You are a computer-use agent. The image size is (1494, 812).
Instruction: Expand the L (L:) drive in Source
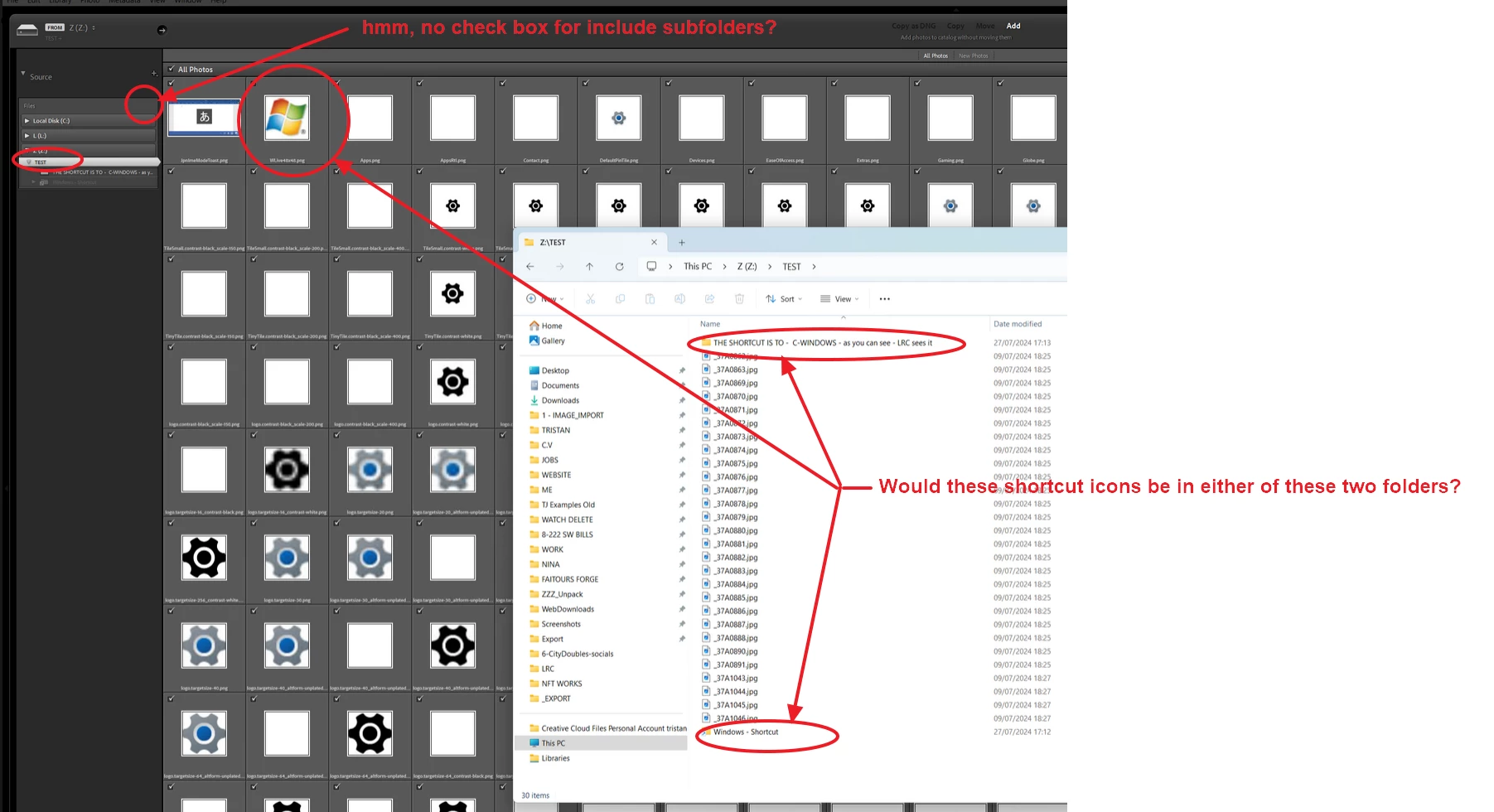(27, 136)
